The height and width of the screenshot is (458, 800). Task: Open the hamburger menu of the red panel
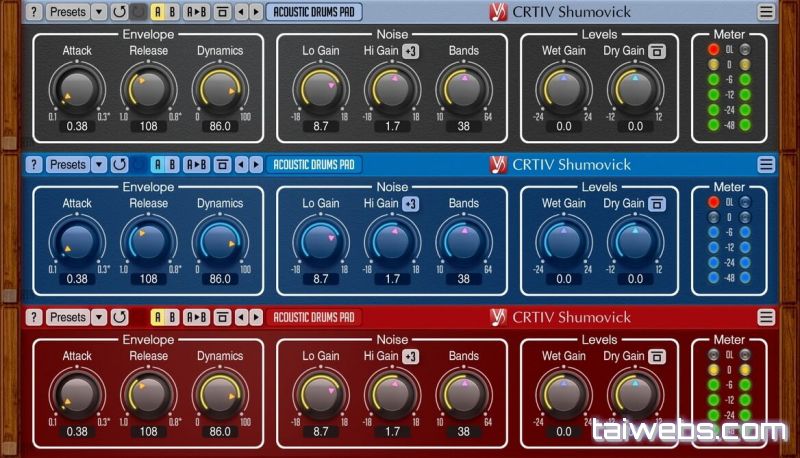coord(766,317)
